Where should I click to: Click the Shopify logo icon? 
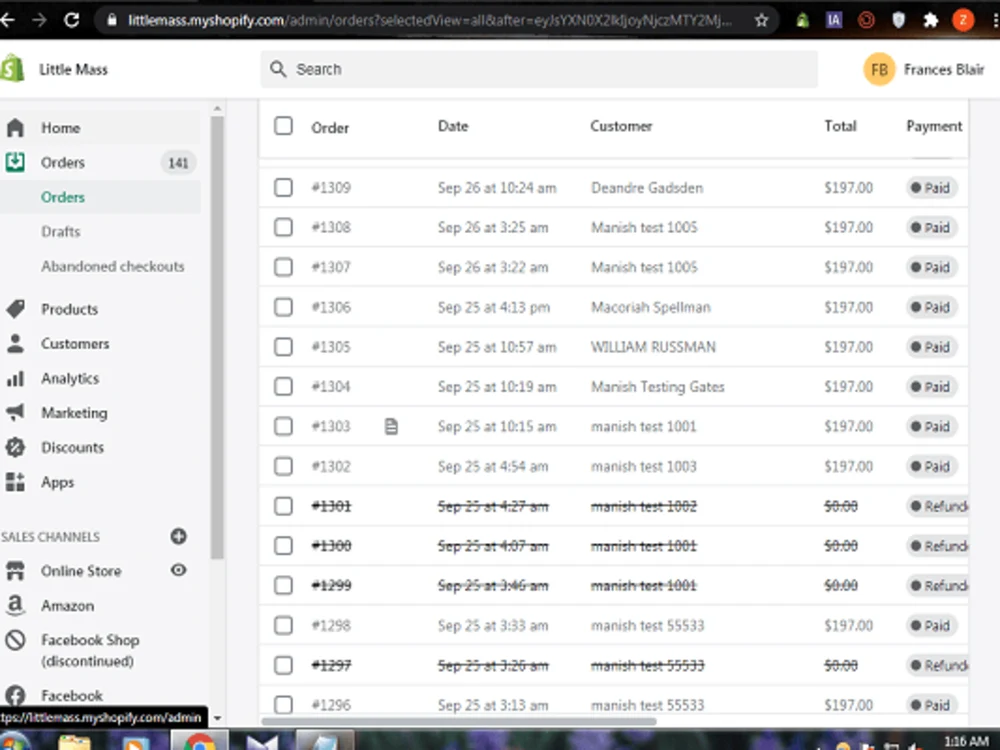click(13, 69)
